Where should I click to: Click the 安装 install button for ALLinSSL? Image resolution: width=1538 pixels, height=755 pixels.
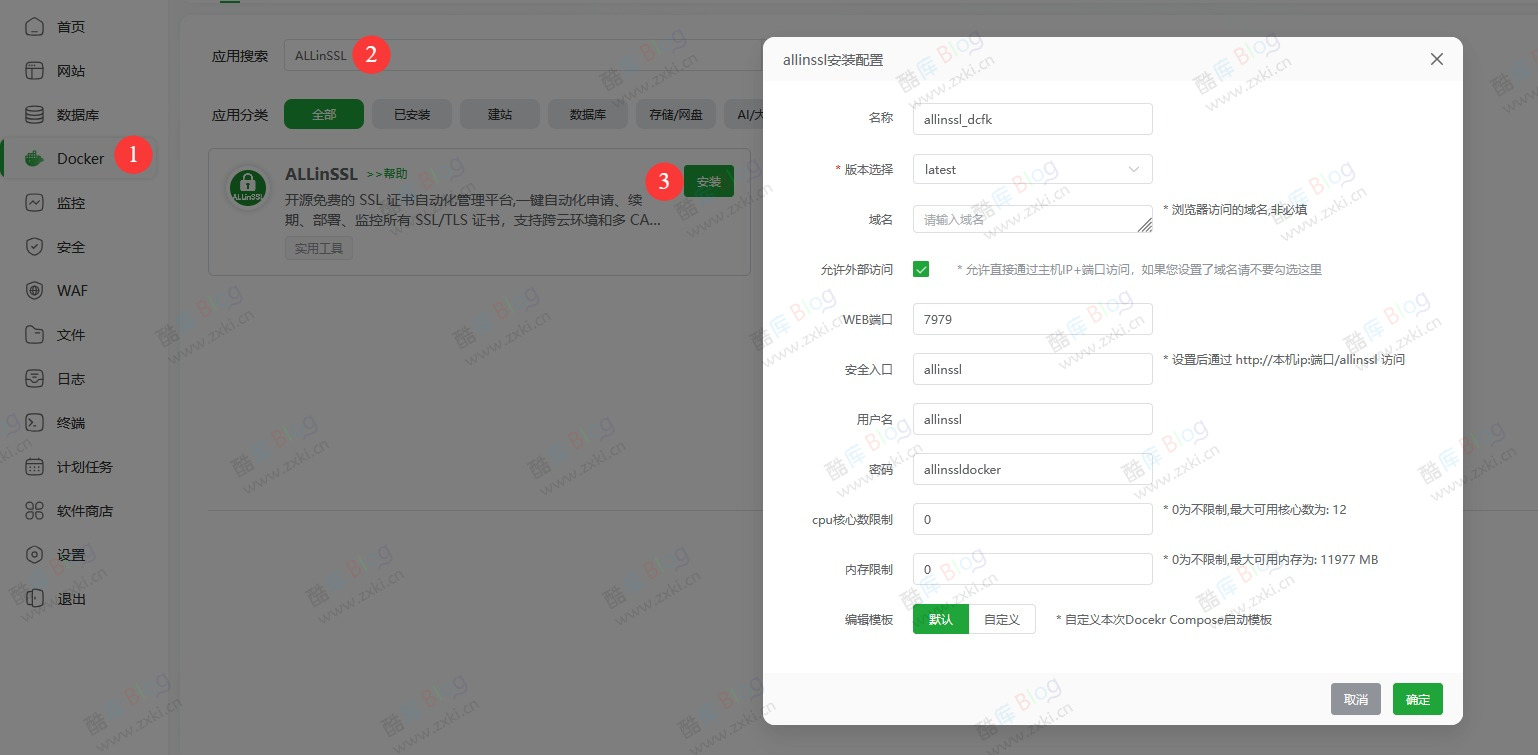pos(709,181)
